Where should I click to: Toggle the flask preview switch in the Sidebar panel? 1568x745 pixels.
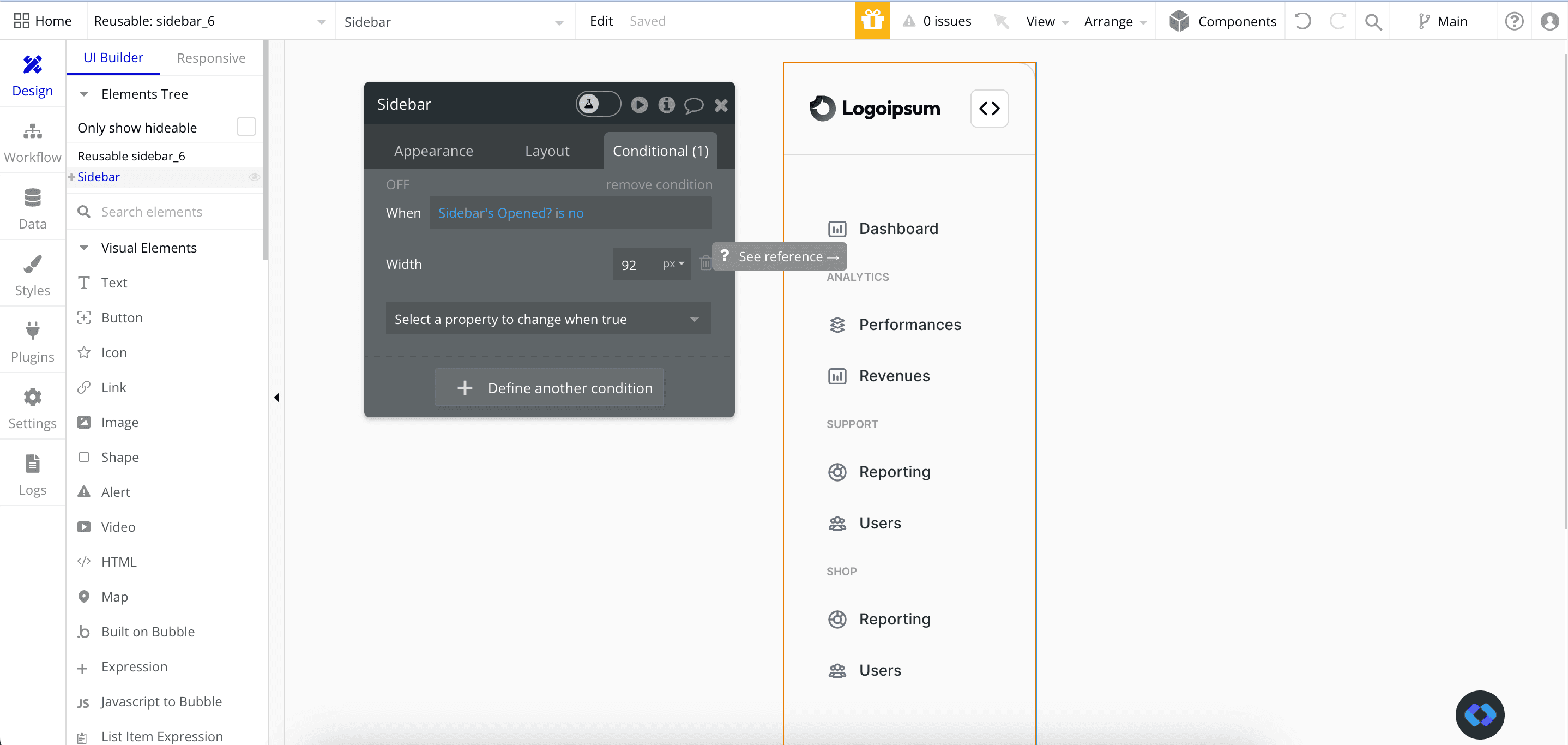click(x=598, y=104)
